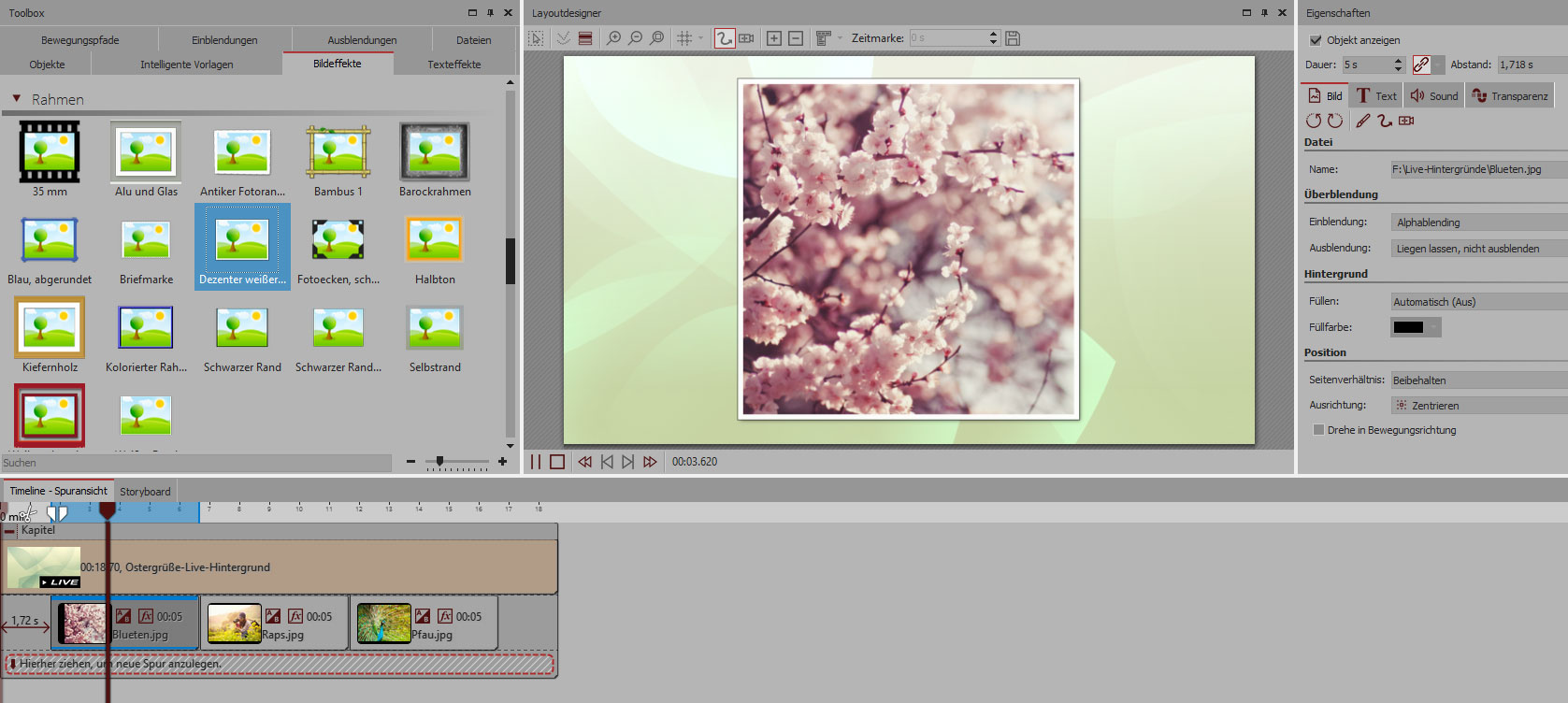The image size is (1568, 703).
Task: Switch to the Storyboard tab
Action: 145,492
